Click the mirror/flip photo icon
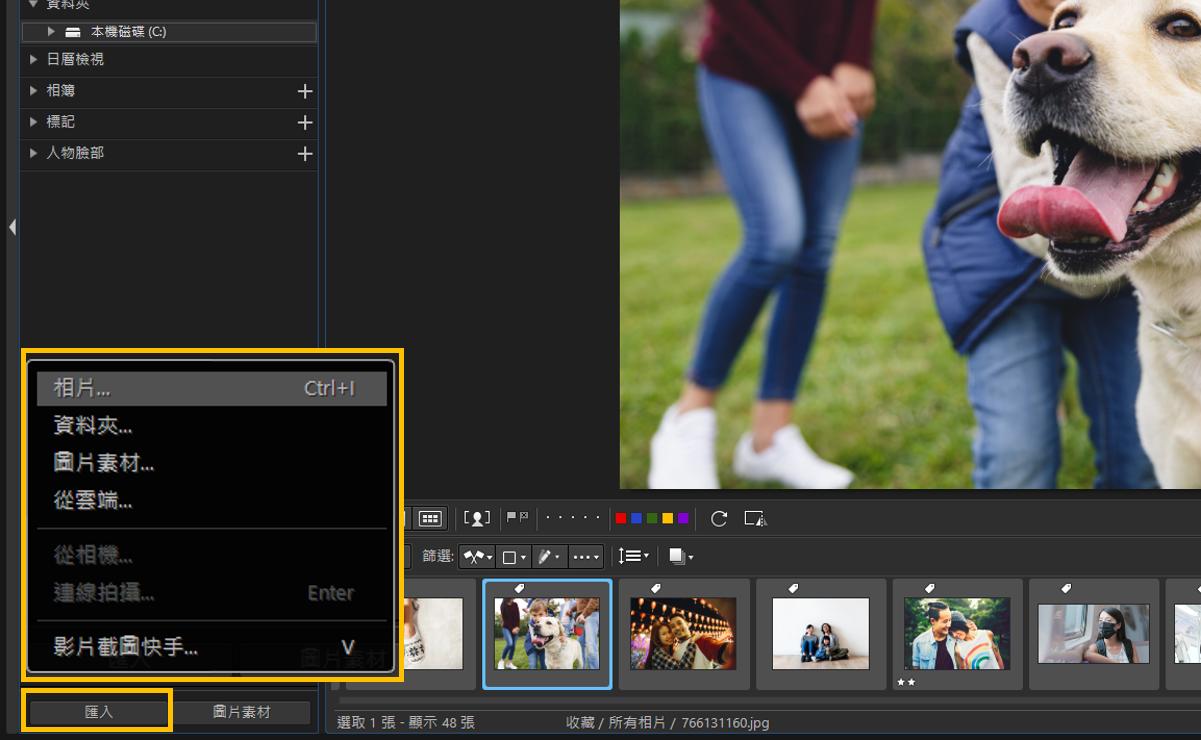Image resolution: width=1201 pixels, height=740 pixels. [x=754, y=518]
